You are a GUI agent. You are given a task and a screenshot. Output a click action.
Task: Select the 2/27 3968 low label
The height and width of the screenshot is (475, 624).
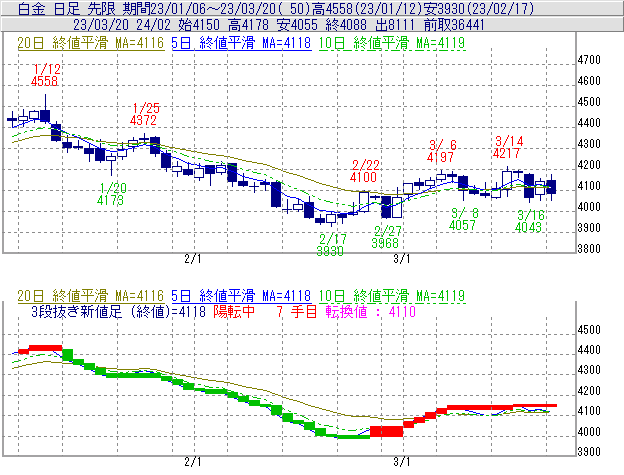coord(386,237)
